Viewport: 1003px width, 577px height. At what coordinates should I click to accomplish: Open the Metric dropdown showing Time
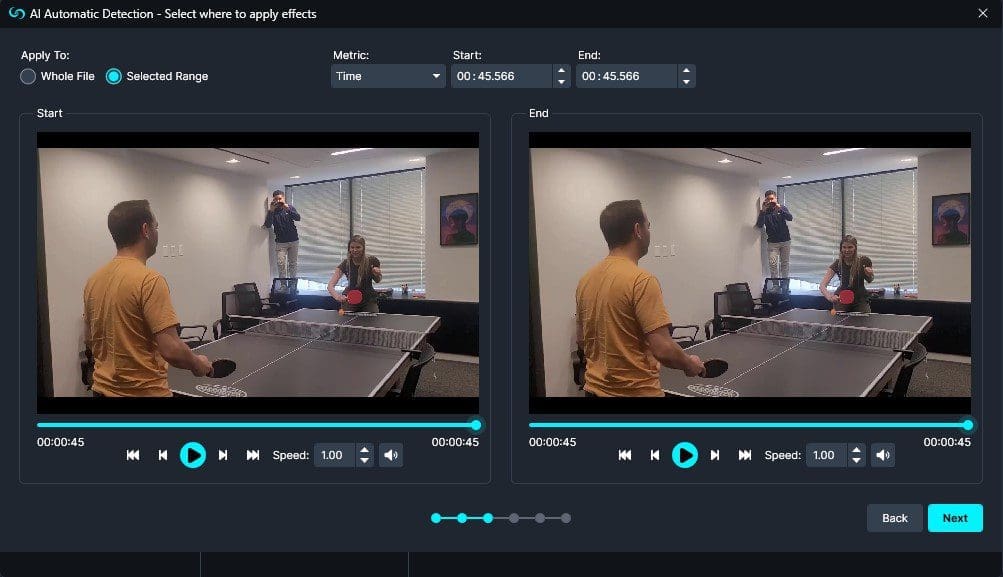(x=387, y=76)
